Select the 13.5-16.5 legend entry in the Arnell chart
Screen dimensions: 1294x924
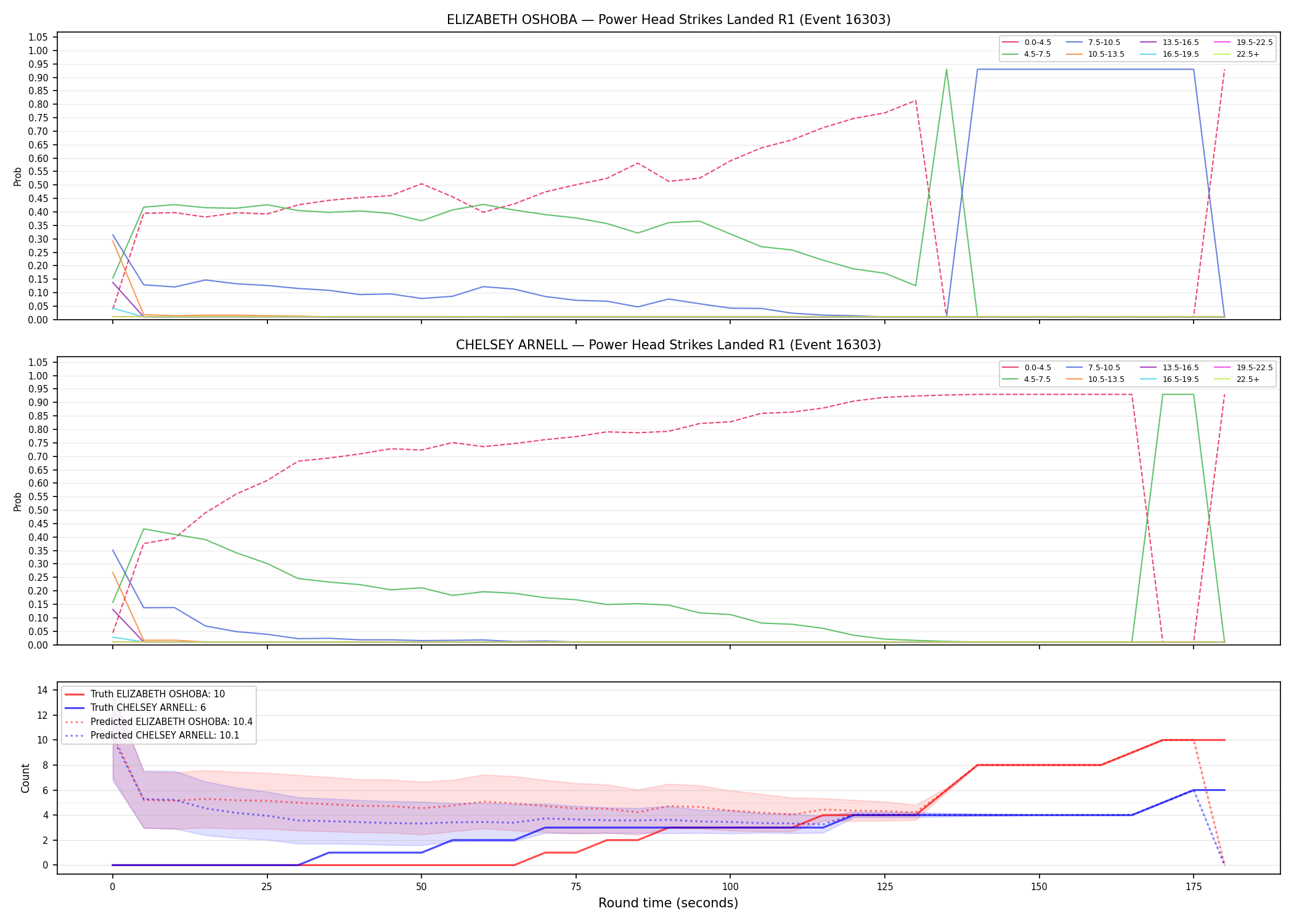coord(1170,368)
